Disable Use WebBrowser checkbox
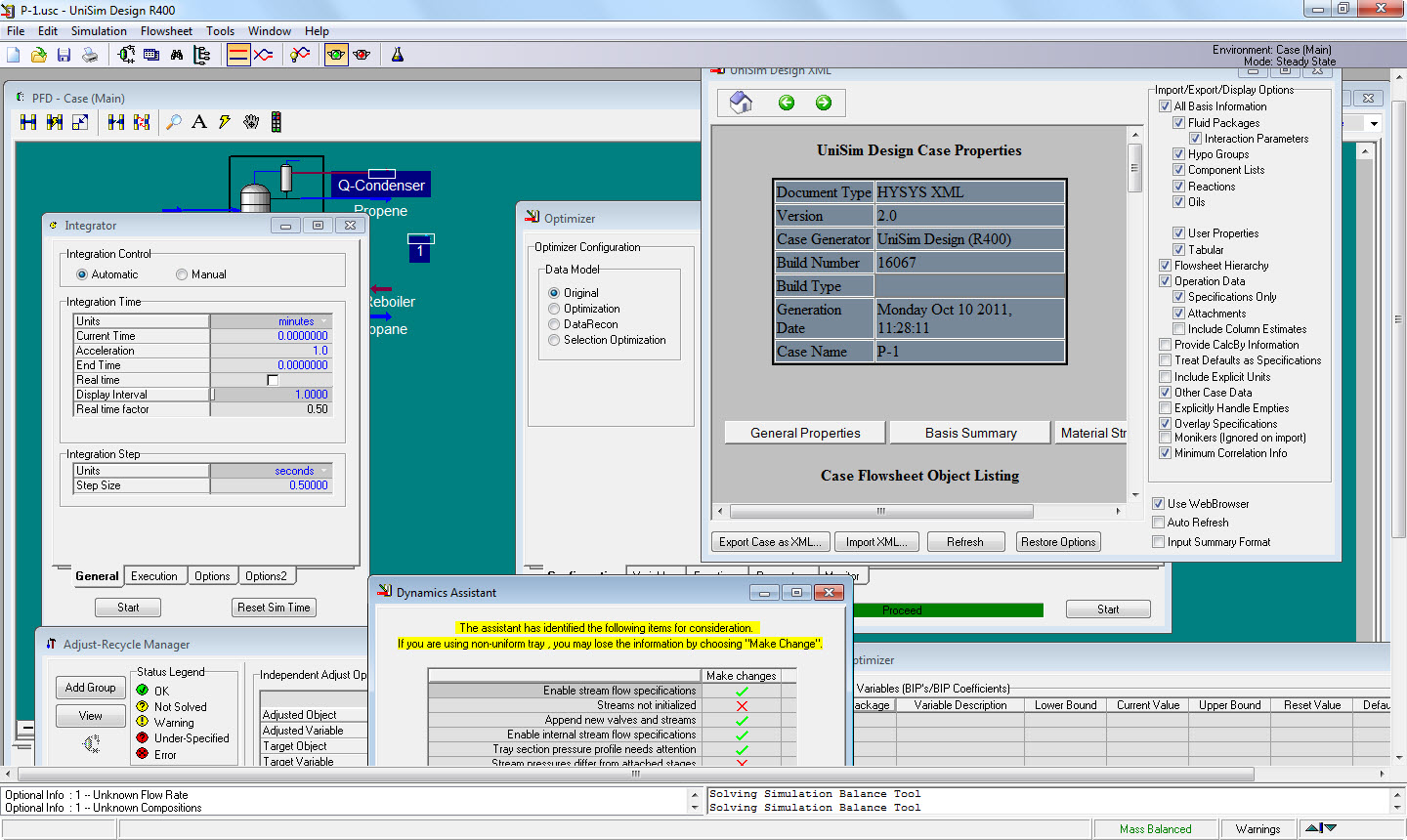 pos(1158,504)
